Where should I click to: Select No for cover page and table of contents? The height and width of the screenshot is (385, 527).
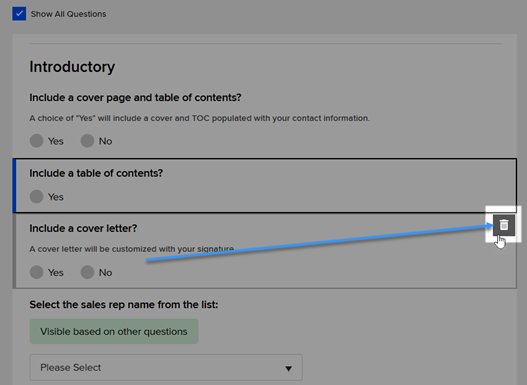(87, 141)
